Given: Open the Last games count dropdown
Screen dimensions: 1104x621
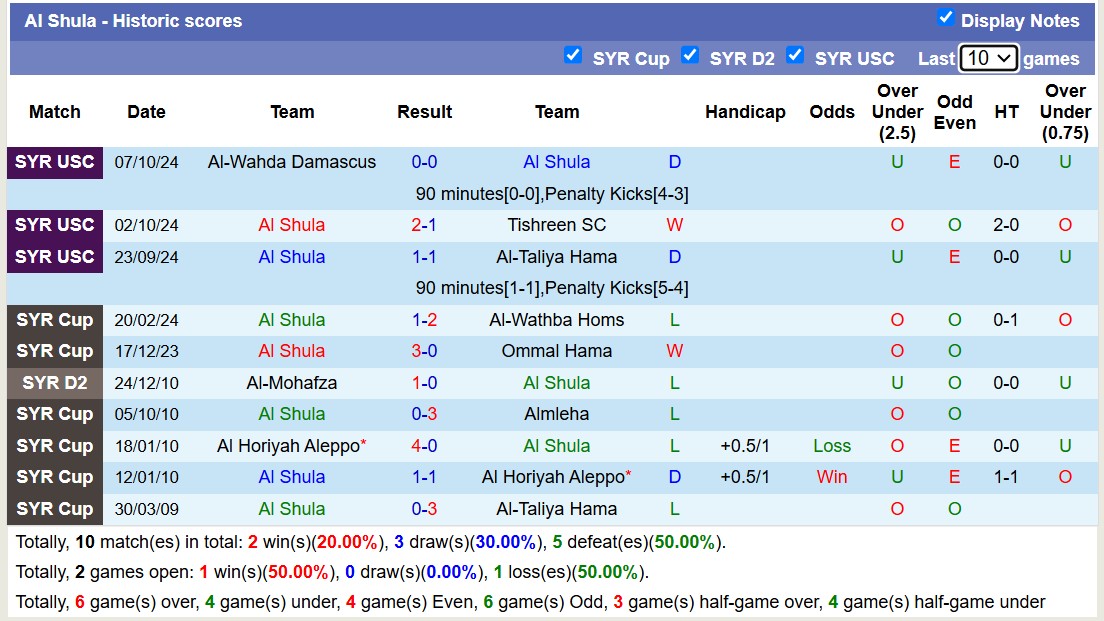Looking at the screenshot, I should coord(989,58).
